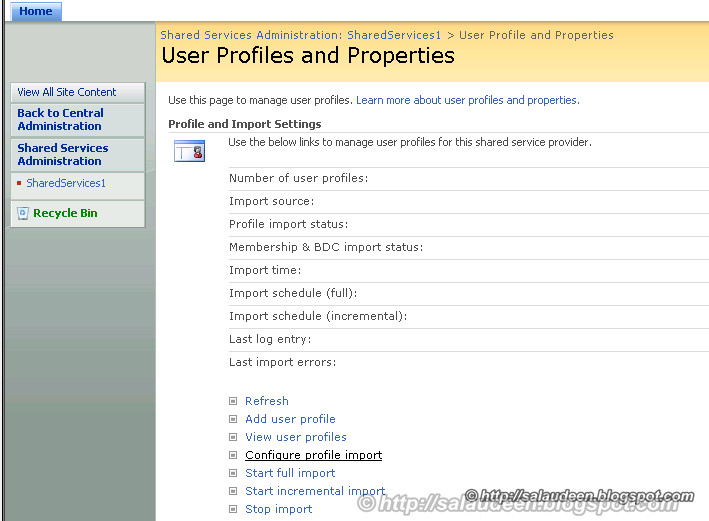
Task: Click the bullet icon beside Start incremental import
Action: 233,492
